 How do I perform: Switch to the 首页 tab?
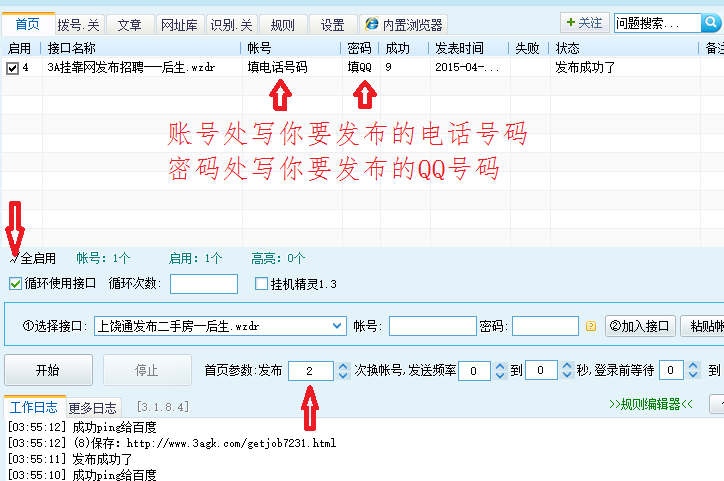[x=28, y=24]
